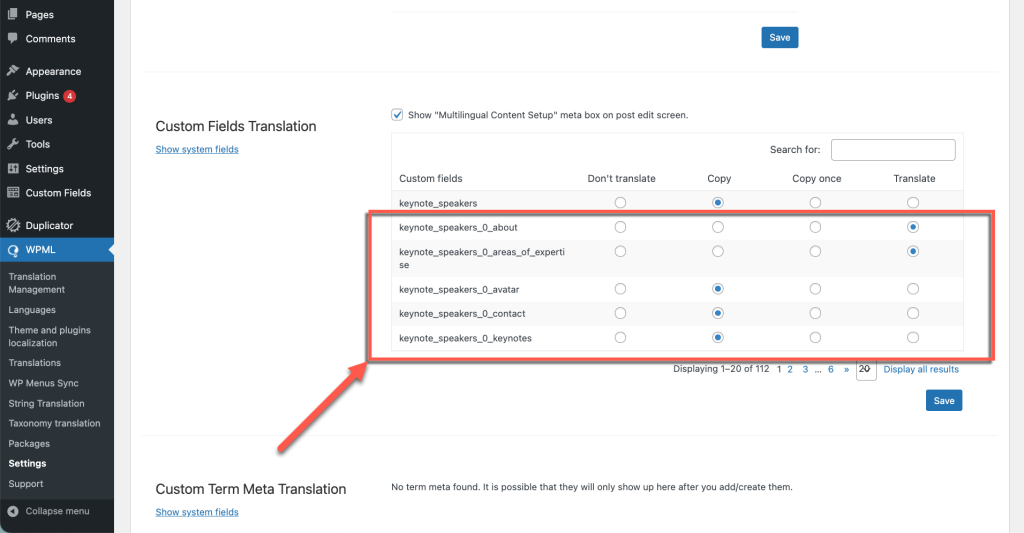
Task: Toggle Multilingual Content Setup meta box checkbox
Action: tap(397, 115)
